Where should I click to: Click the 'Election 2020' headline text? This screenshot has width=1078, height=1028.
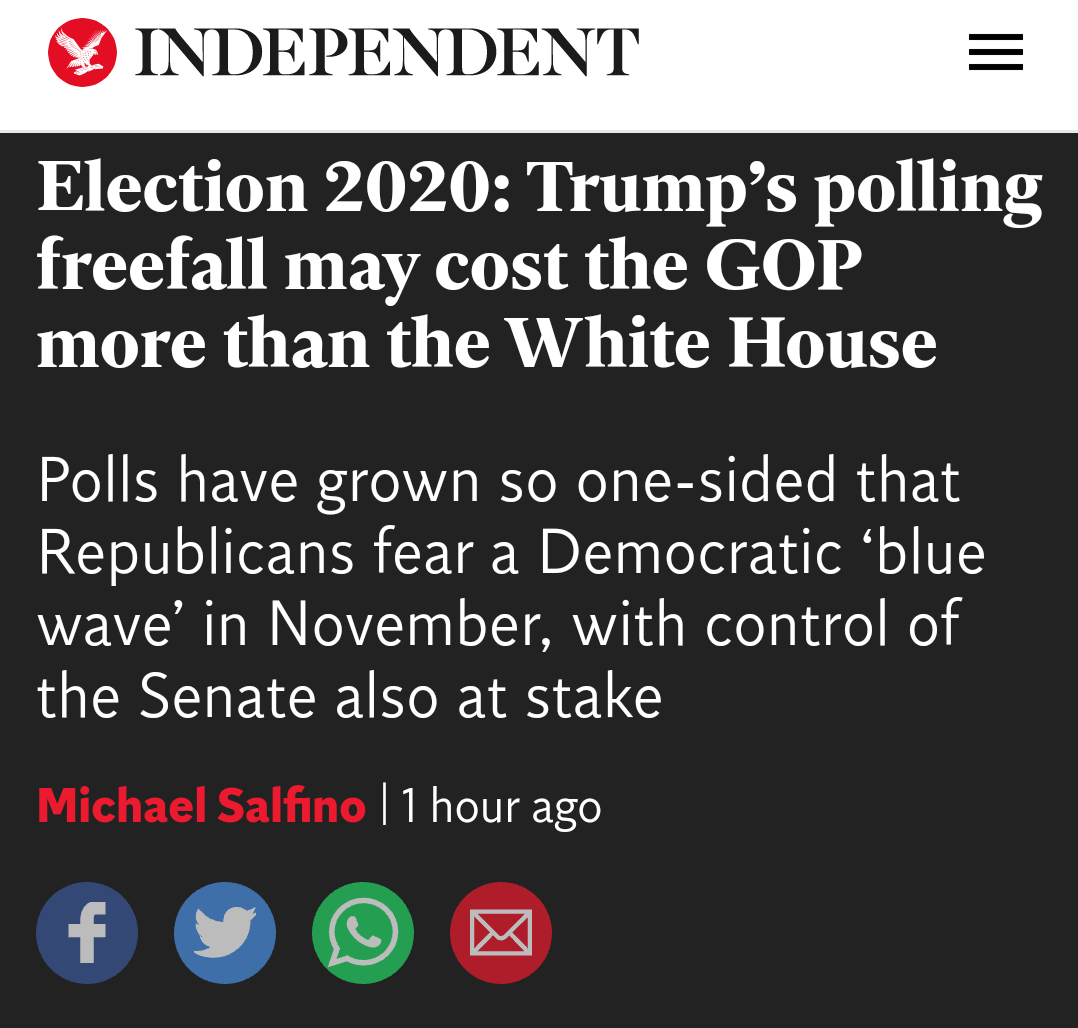274,187
